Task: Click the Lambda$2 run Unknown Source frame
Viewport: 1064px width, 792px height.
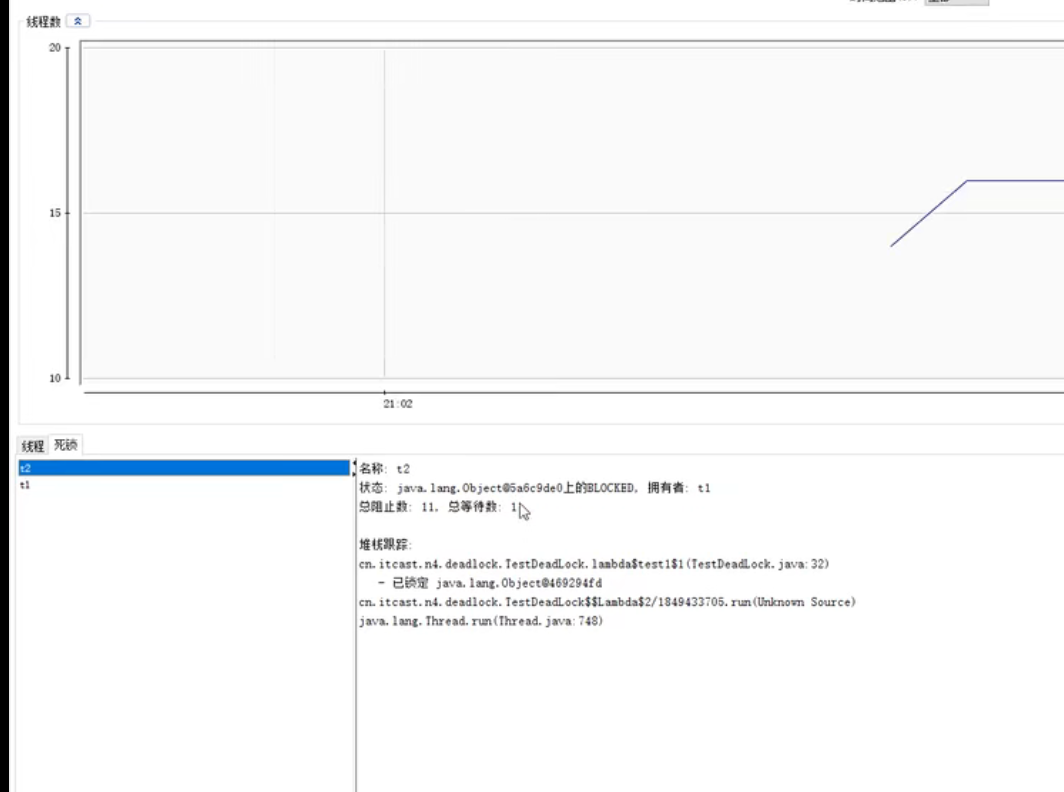Action: click(x=607, y=601)
